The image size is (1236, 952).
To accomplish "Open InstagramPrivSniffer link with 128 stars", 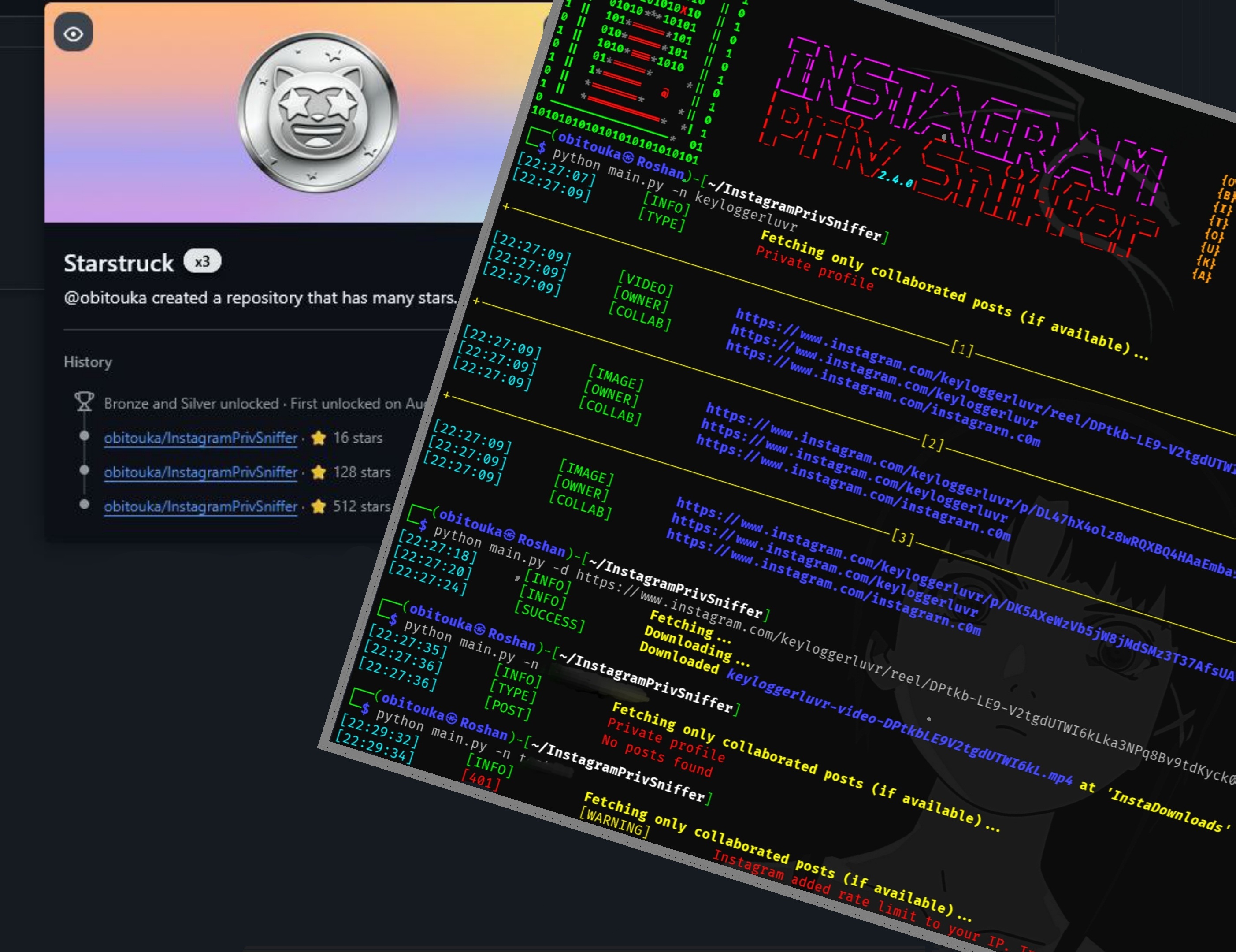I will (200, 472).
